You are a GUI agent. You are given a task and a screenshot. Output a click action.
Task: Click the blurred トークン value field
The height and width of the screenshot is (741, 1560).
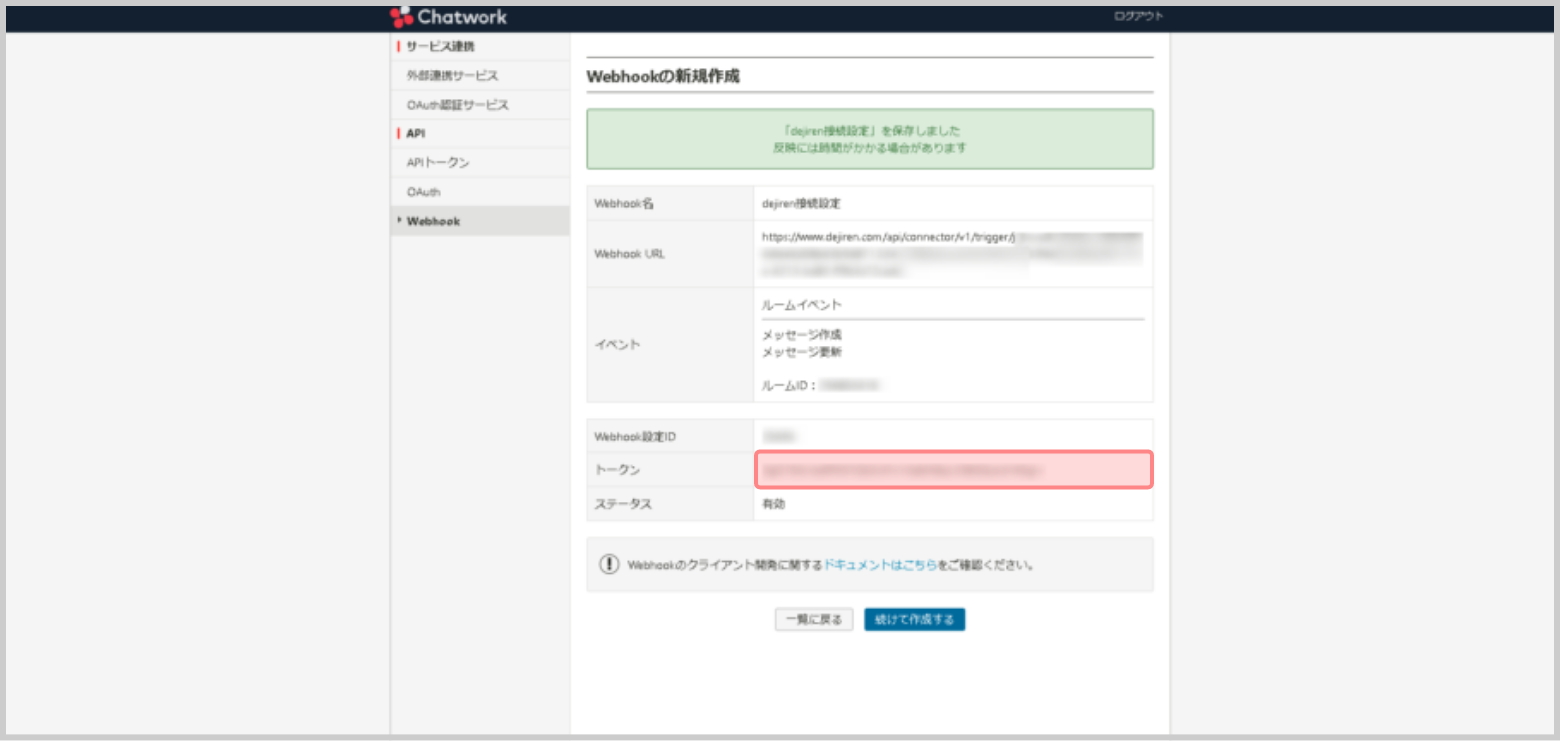953,469
